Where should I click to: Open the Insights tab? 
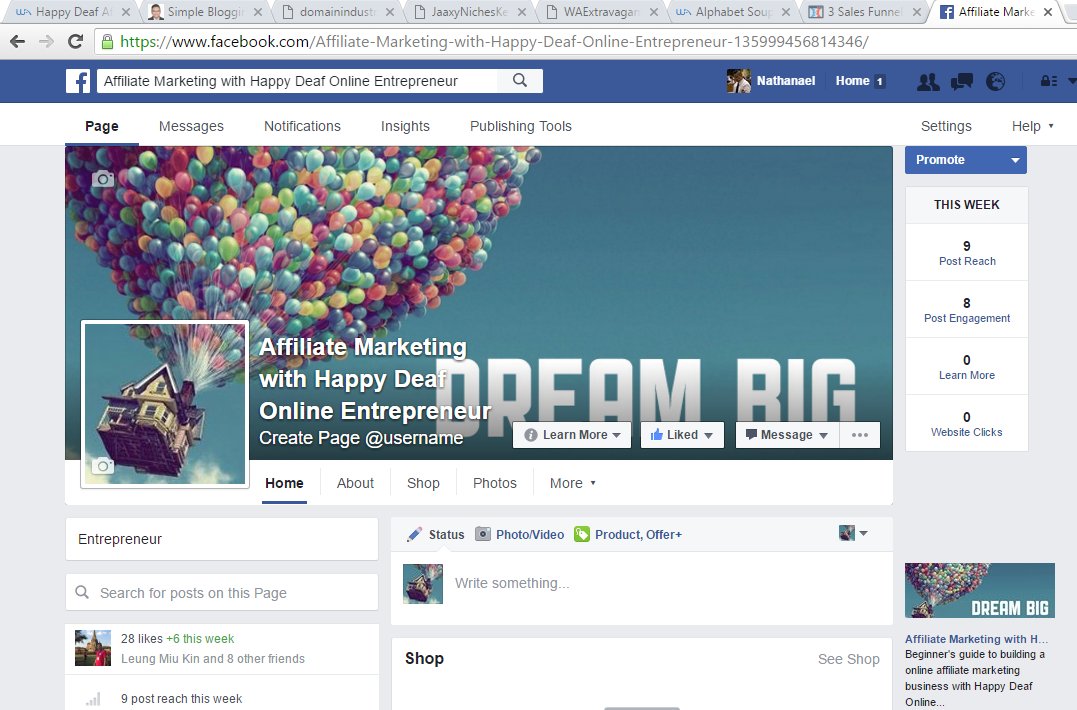point(405,126)
